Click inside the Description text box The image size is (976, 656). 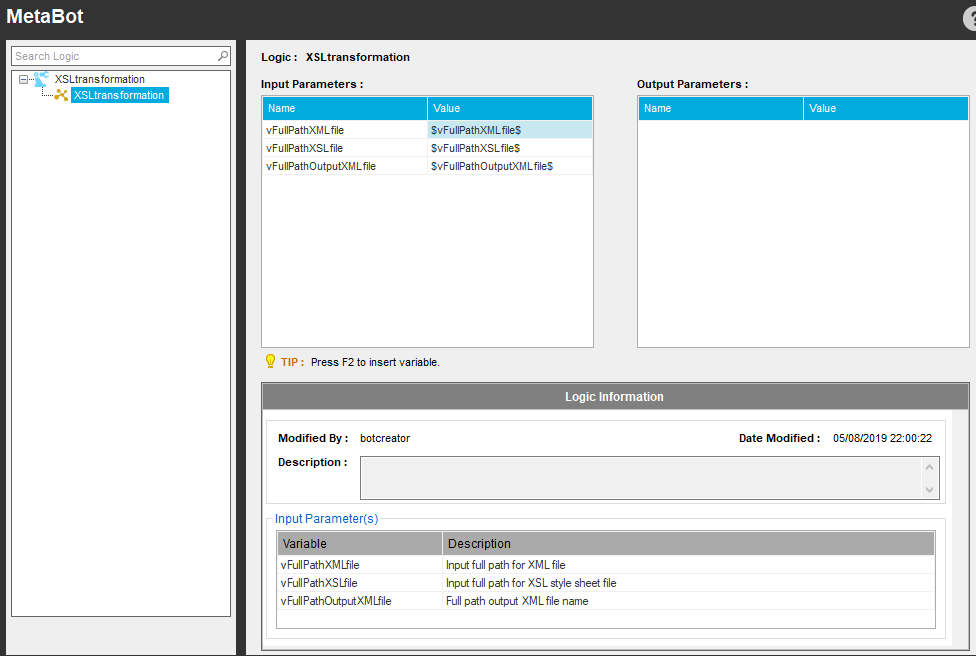[641, 478]
